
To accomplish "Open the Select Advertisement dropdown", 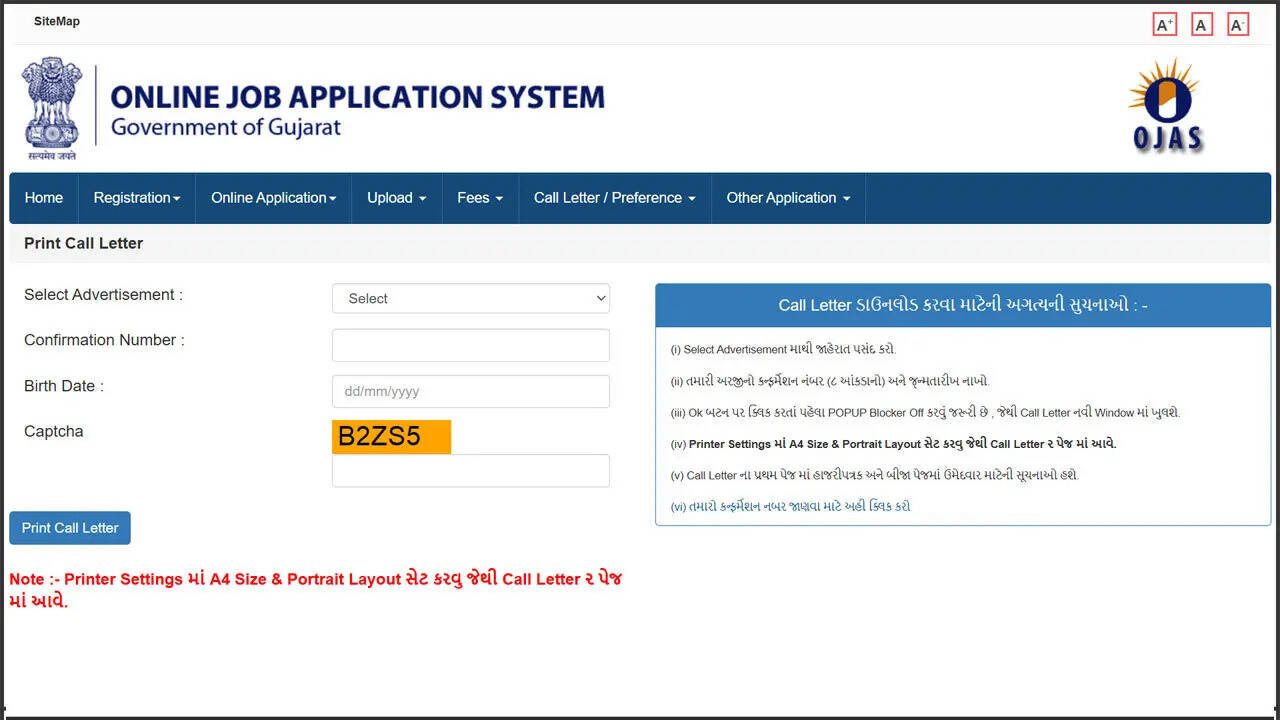I will tap(470, 298).
